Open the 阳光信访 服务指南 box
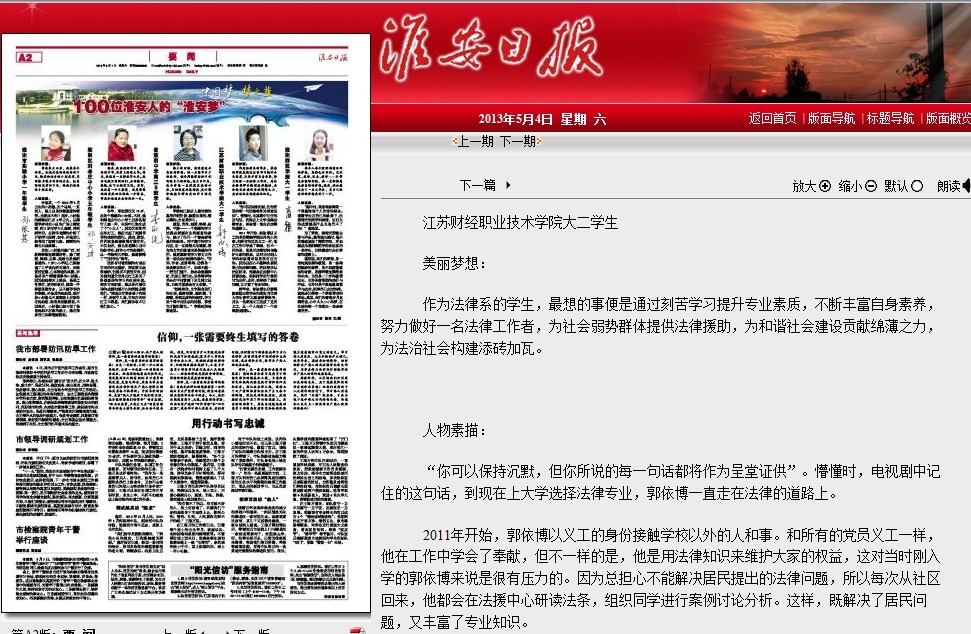 (x=228, y=580)
